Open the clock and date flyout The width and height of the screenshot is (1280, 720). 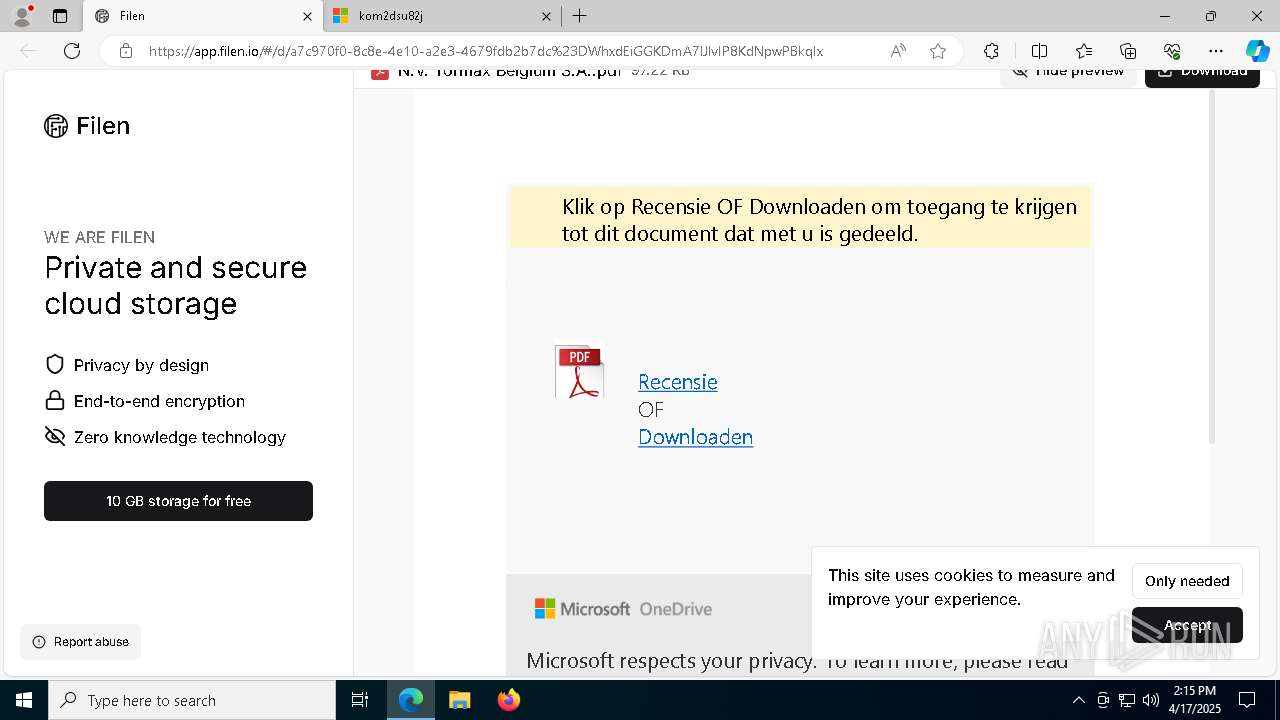[x=1195, y=700]
